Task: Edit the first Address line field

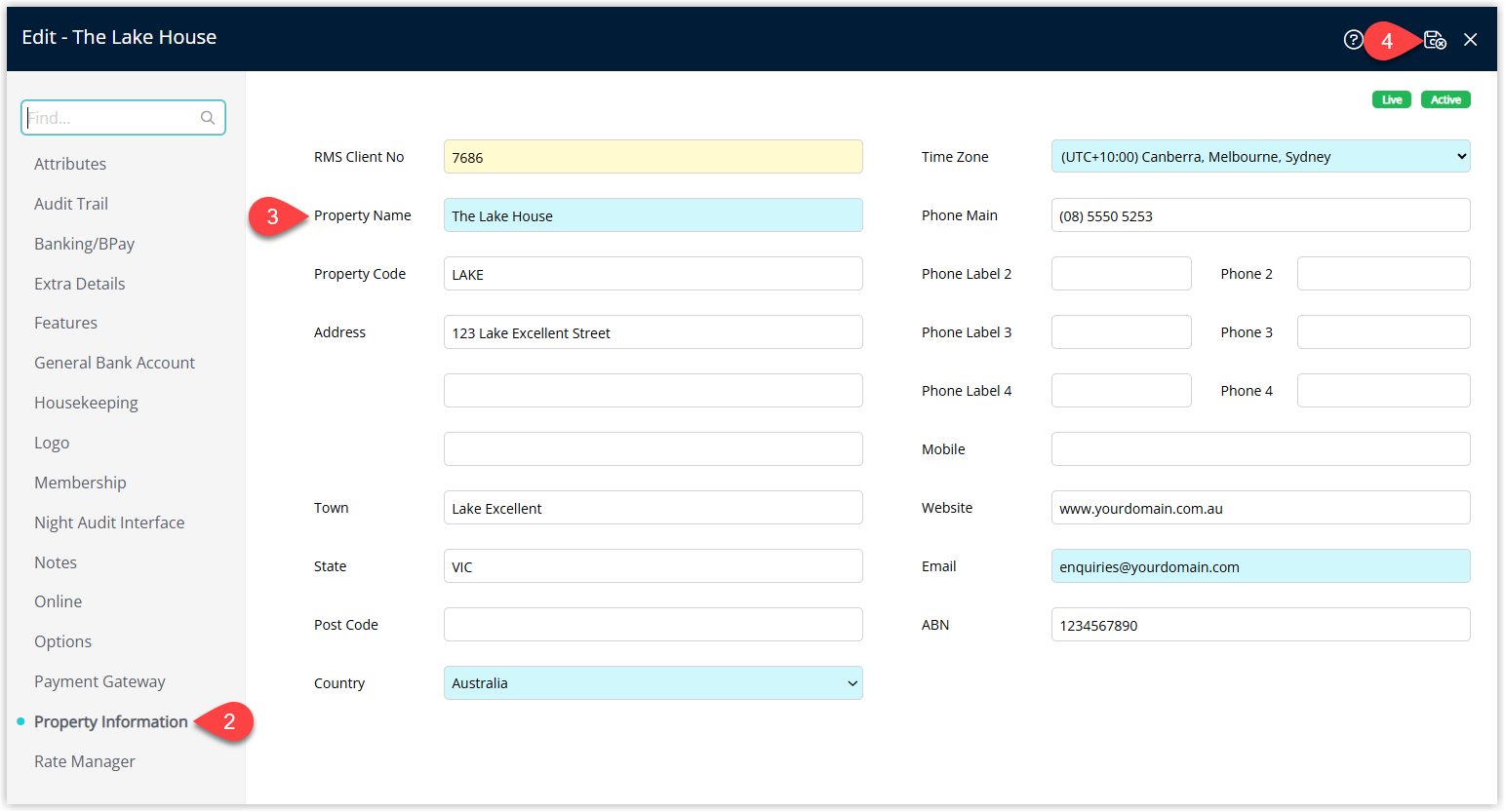Action: click(x=653, y=331)
